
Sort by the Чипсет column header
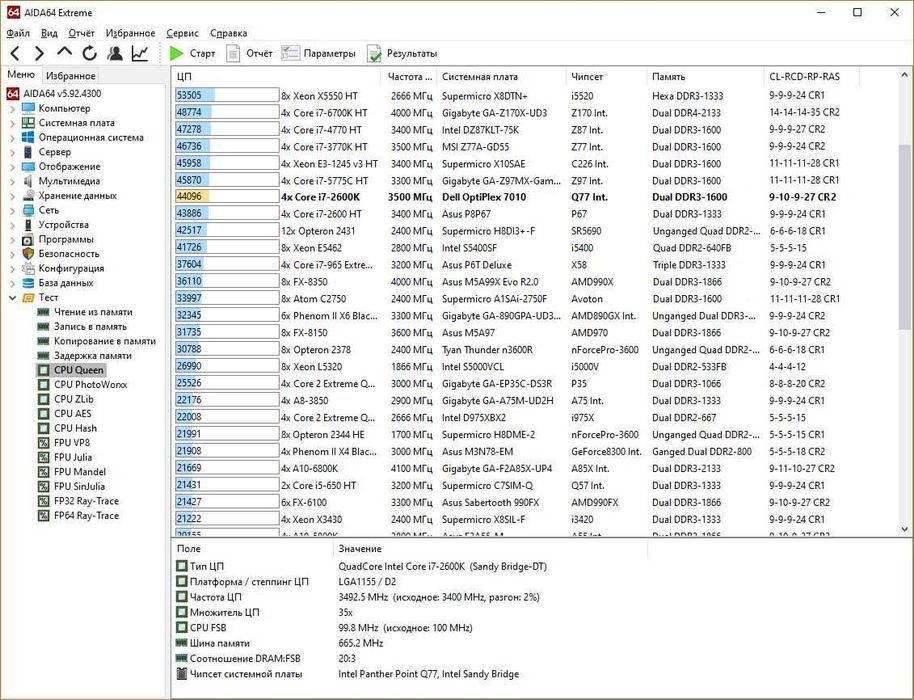pyautogui.click(x=606, y=76)
